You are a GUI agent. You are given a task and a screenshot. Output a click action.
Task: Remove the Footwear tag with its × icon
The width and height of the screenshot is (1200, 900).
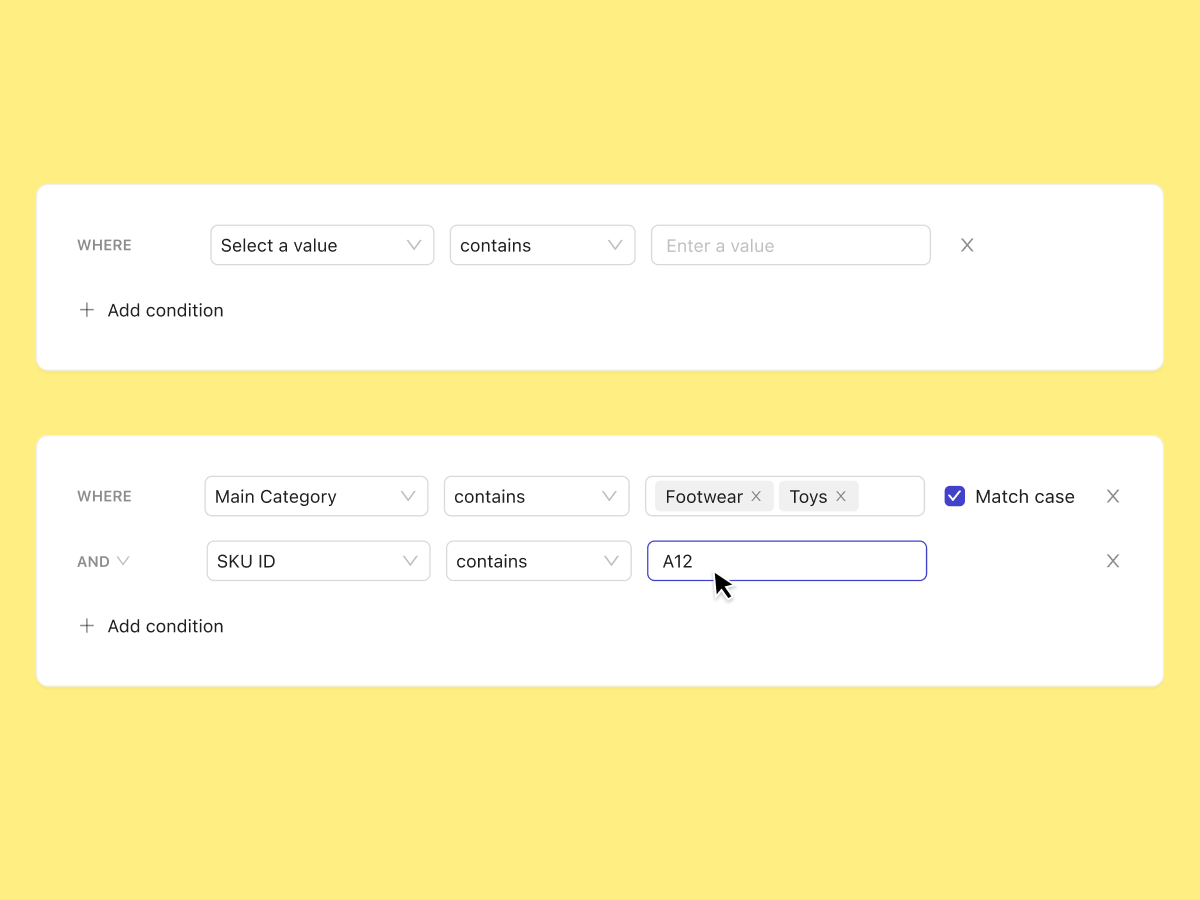tap(757, 496)
